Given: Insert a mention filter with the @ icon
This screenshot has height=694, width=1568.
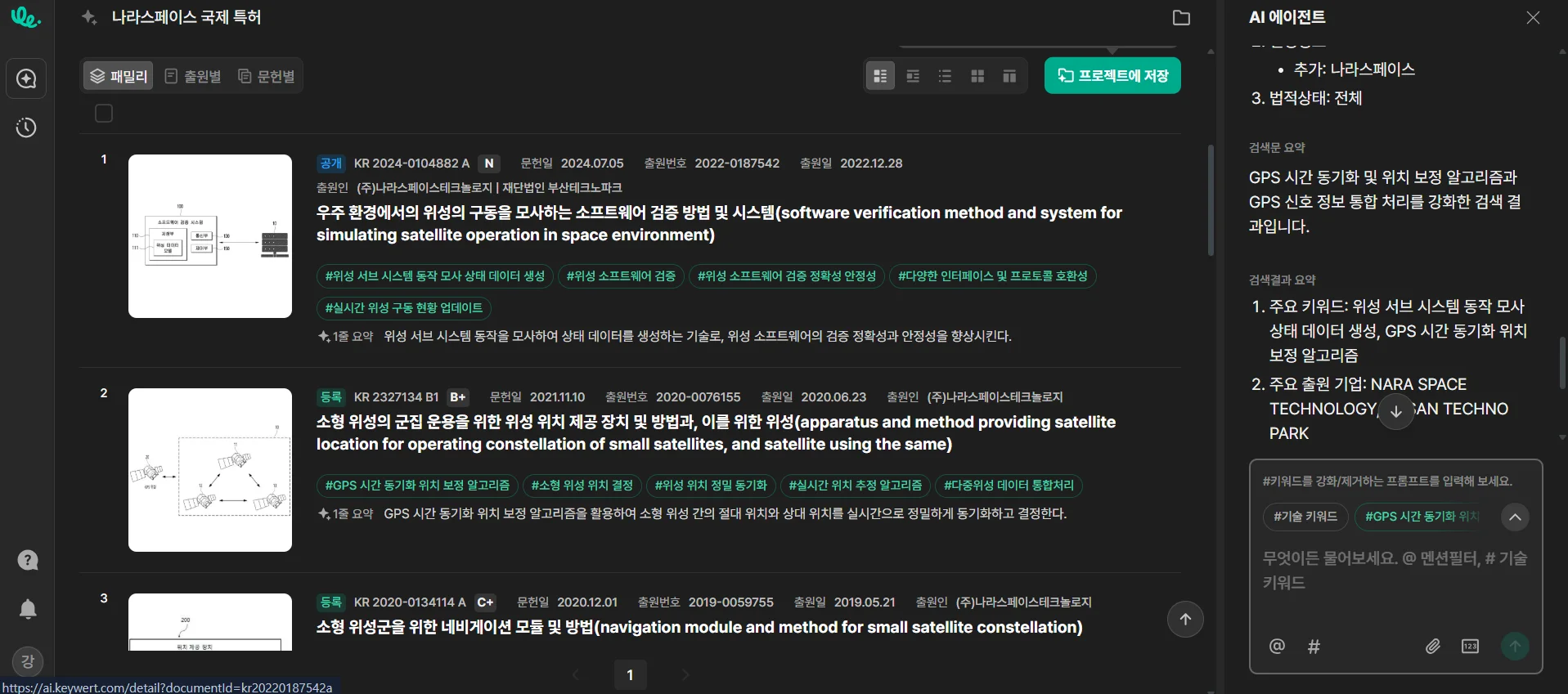Looking at the screenshot, I should [x=1277, y=647].
